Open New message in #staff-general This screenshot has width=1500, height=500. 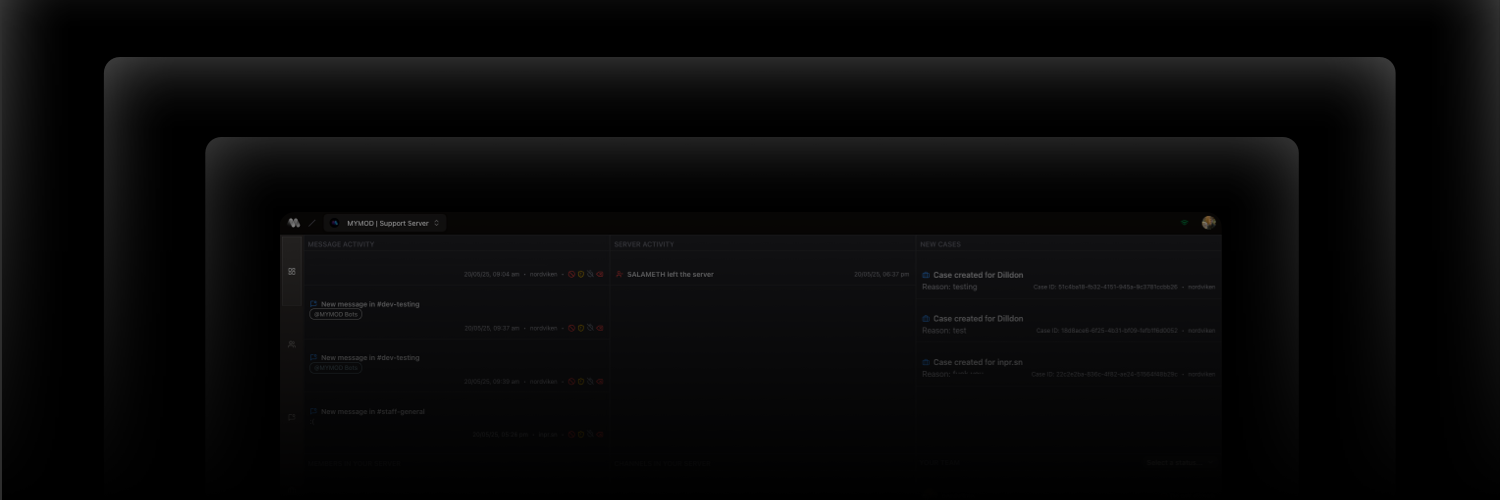pos(372,411)
